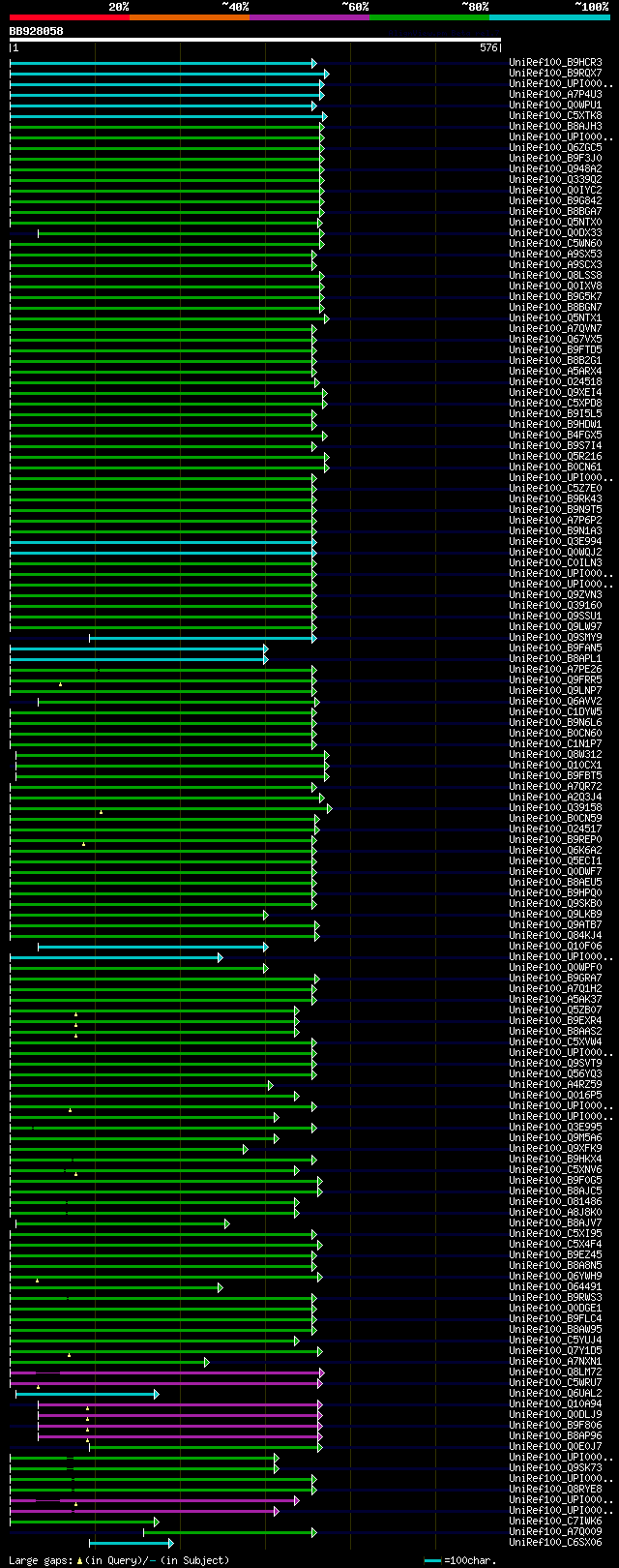Select UniRef100_O64491 label

555,1287
